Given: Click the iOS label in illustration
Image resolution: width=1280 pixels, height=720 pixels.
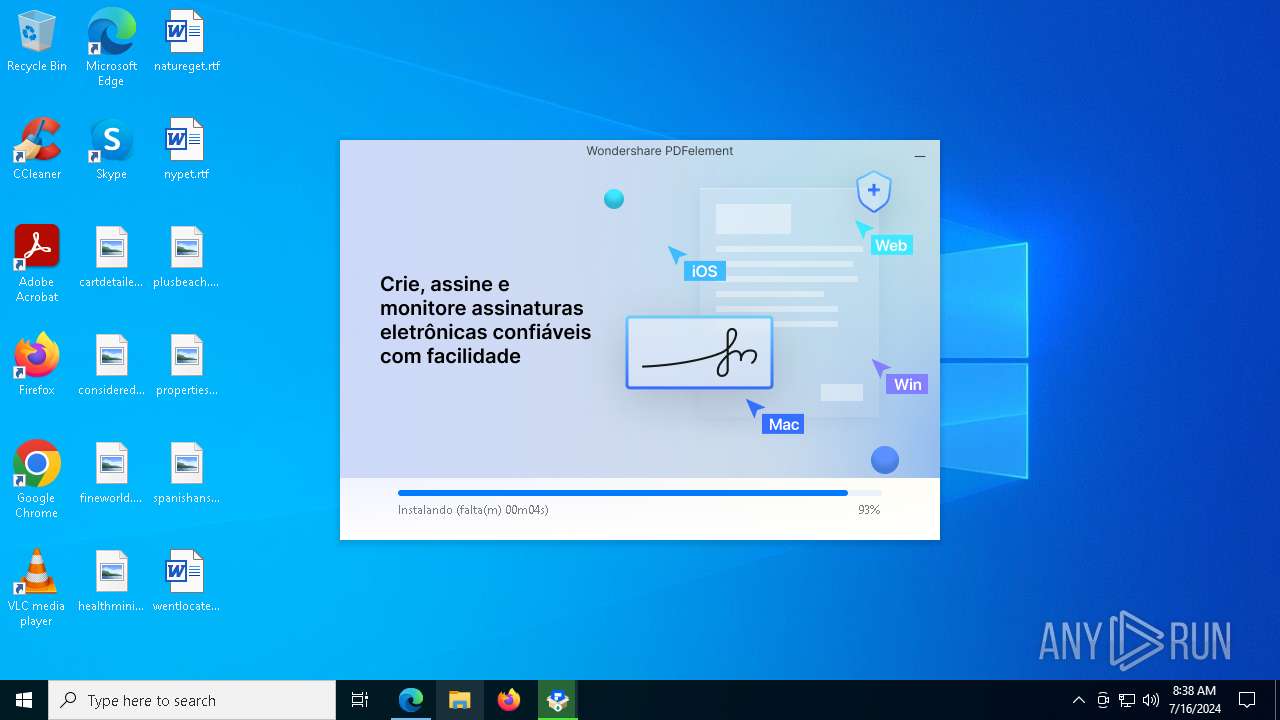Looking at the screenshot, I should tap(705, 271).
